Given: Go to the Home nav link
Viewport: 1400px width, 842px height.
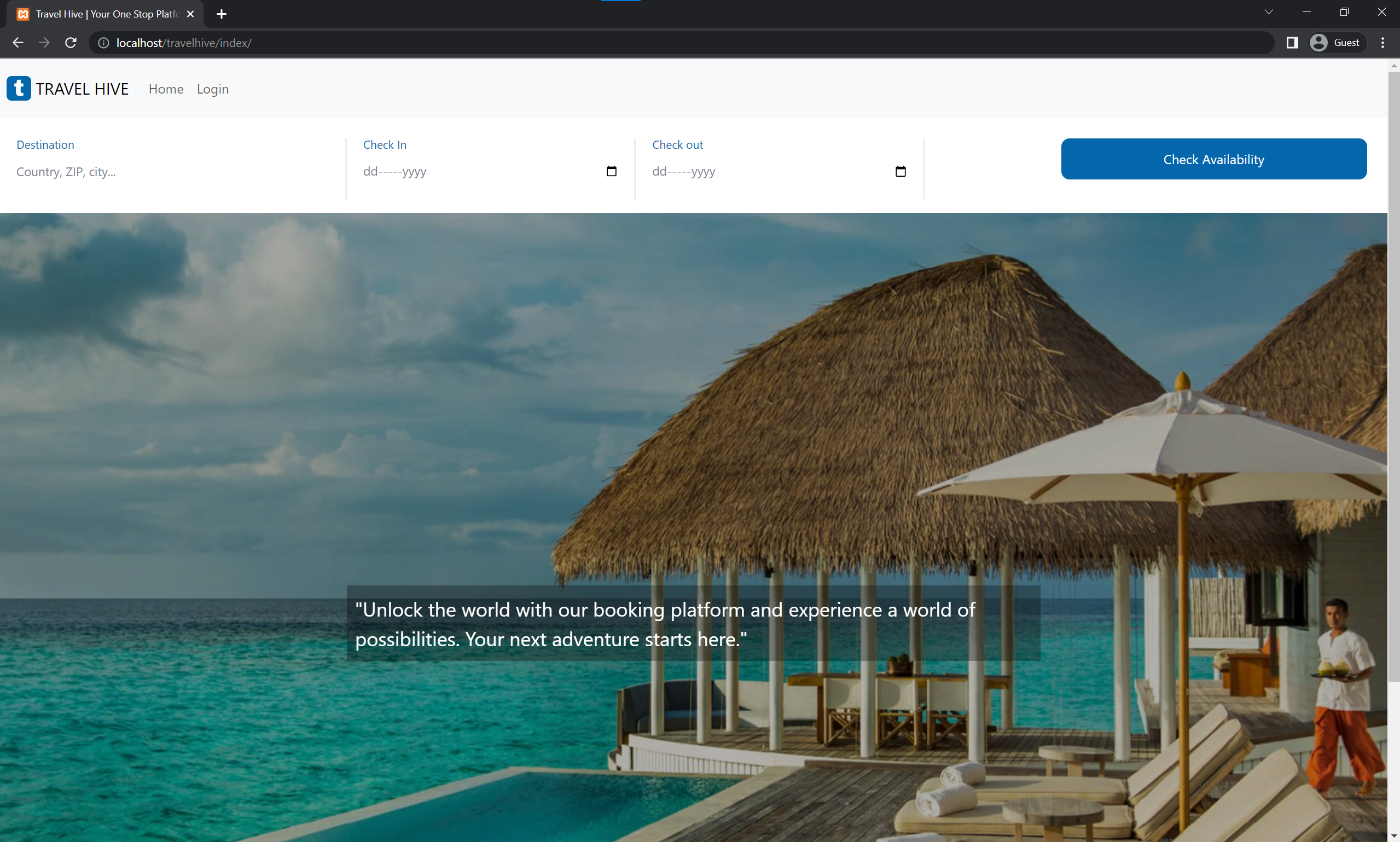Looking at the screenshot, I should point(166,89).
